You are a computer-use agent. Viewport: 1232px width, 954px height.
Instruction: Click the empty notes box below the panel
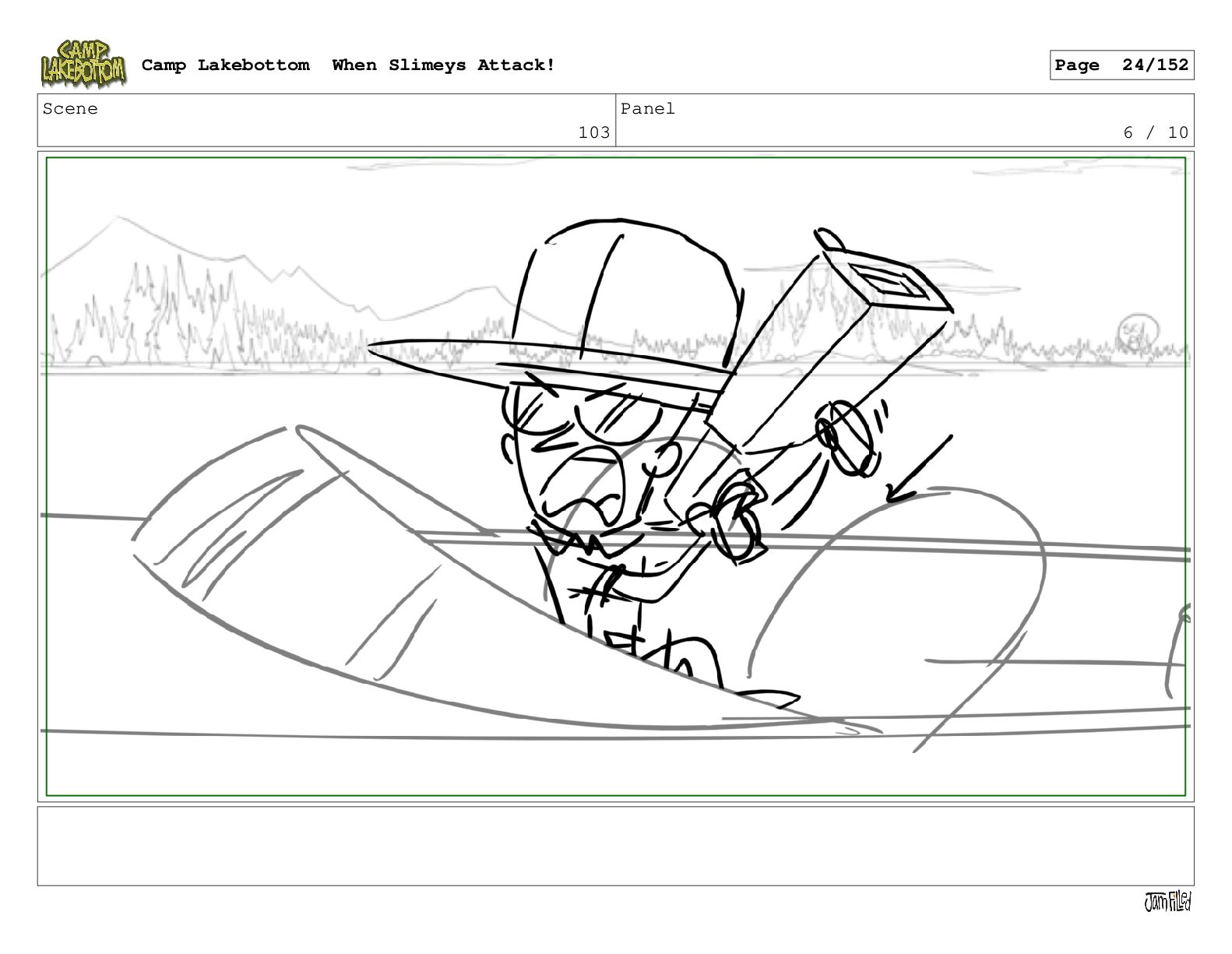click(615, 846)
